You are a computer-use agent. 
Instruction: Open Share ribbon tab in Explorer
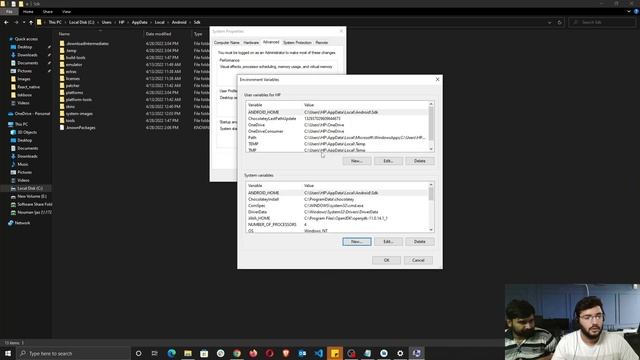pos(48,12)
